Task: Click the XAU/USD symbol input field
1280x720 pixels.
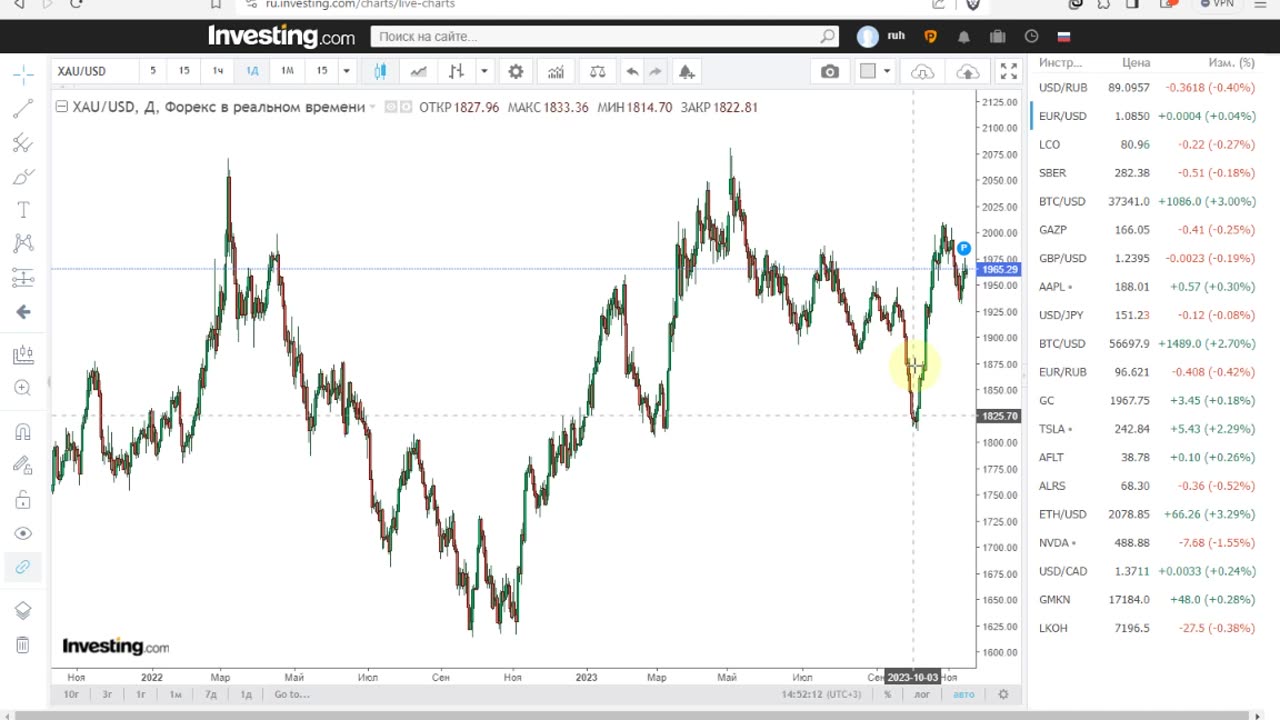Action: [x=93, y=71]
